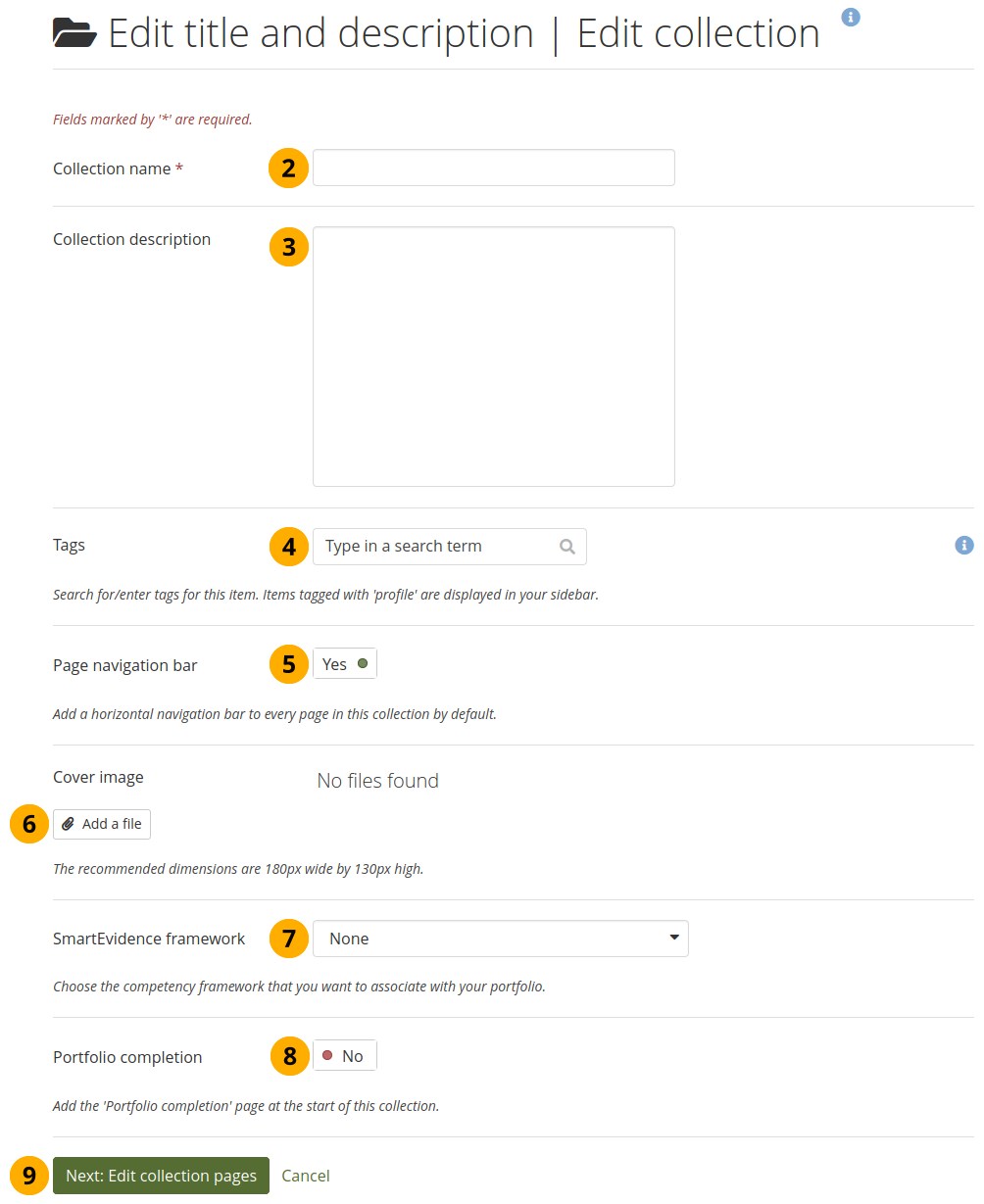
Task: Click the magnifier icon in the Tags search box
Action: coord(566,547)
